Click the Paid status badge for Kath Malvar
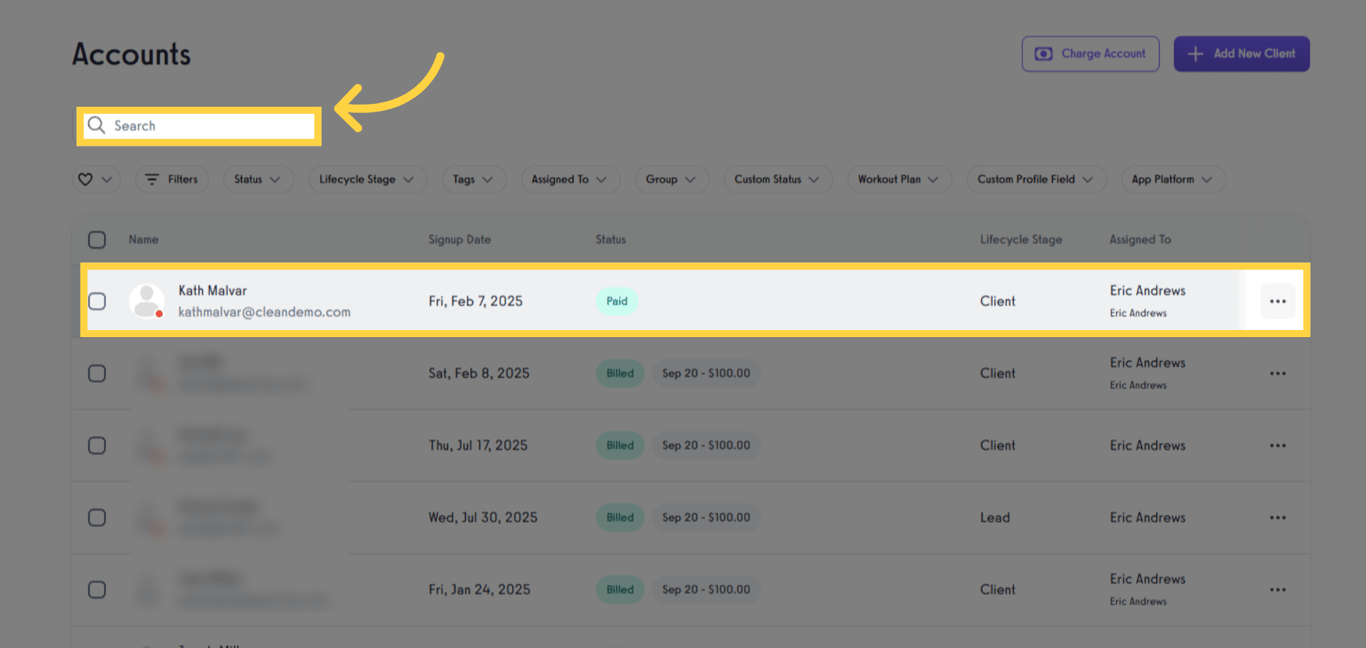Screen dimensions: 1366x648 point(617,300)
